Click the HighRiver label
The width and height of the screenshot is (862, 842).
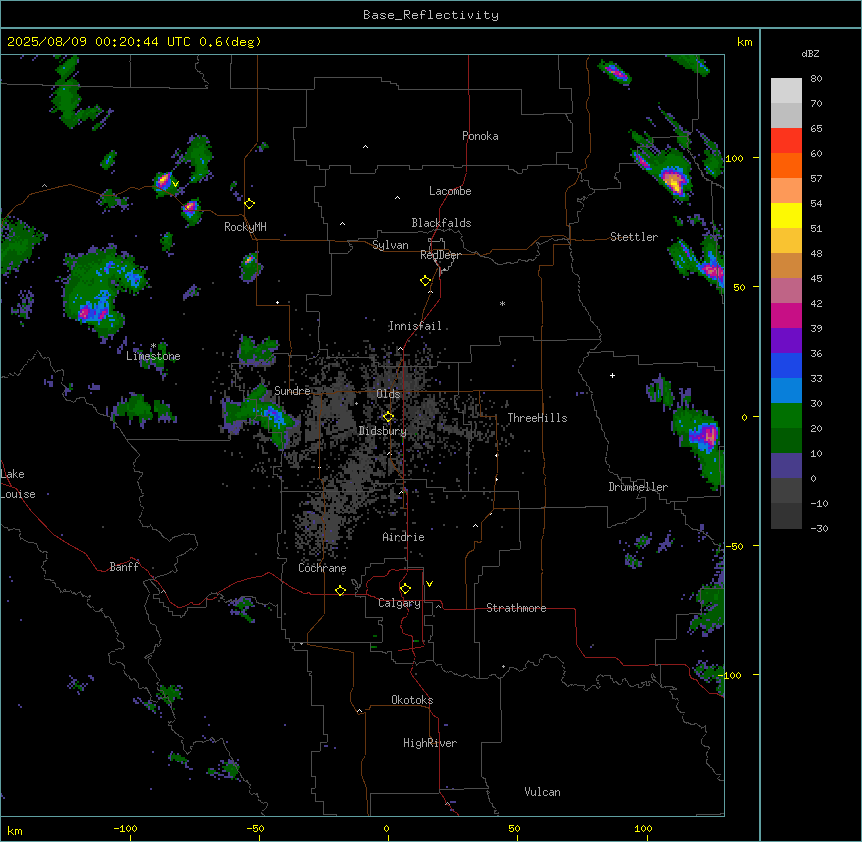[430, 743]
